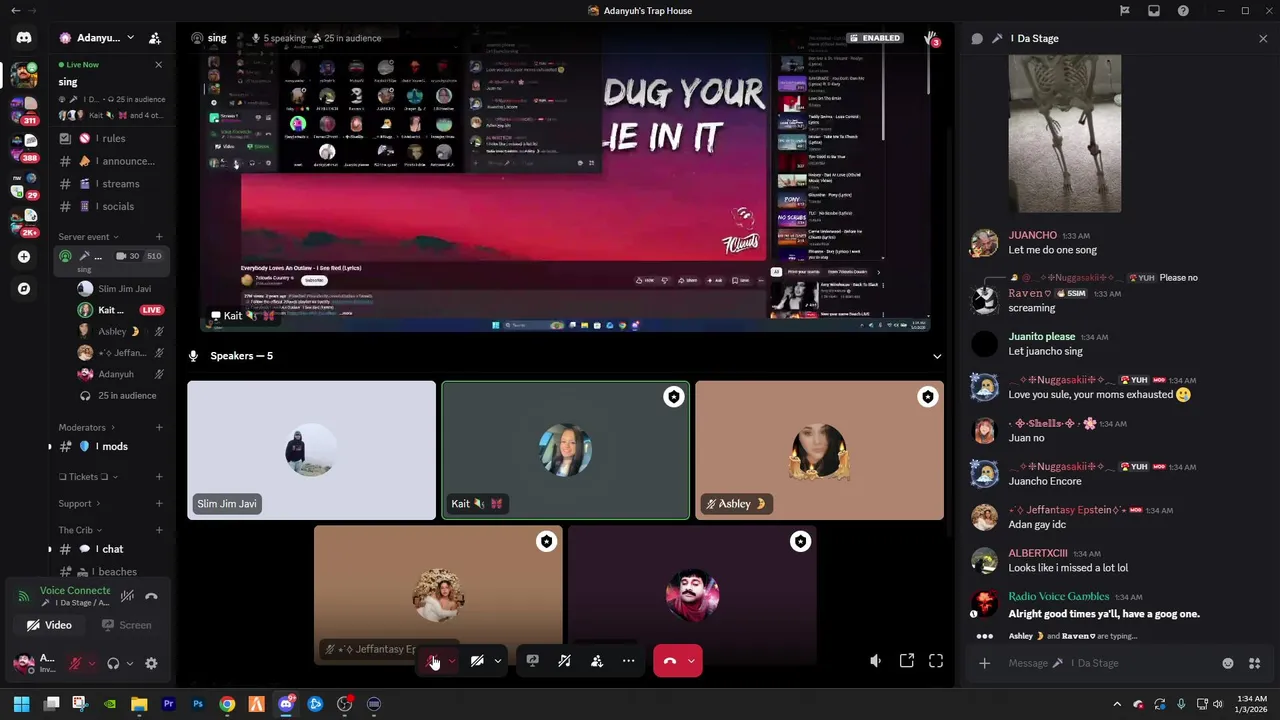Collapse the Server event category
1280x720 pixels.
[x=88, y=237]
